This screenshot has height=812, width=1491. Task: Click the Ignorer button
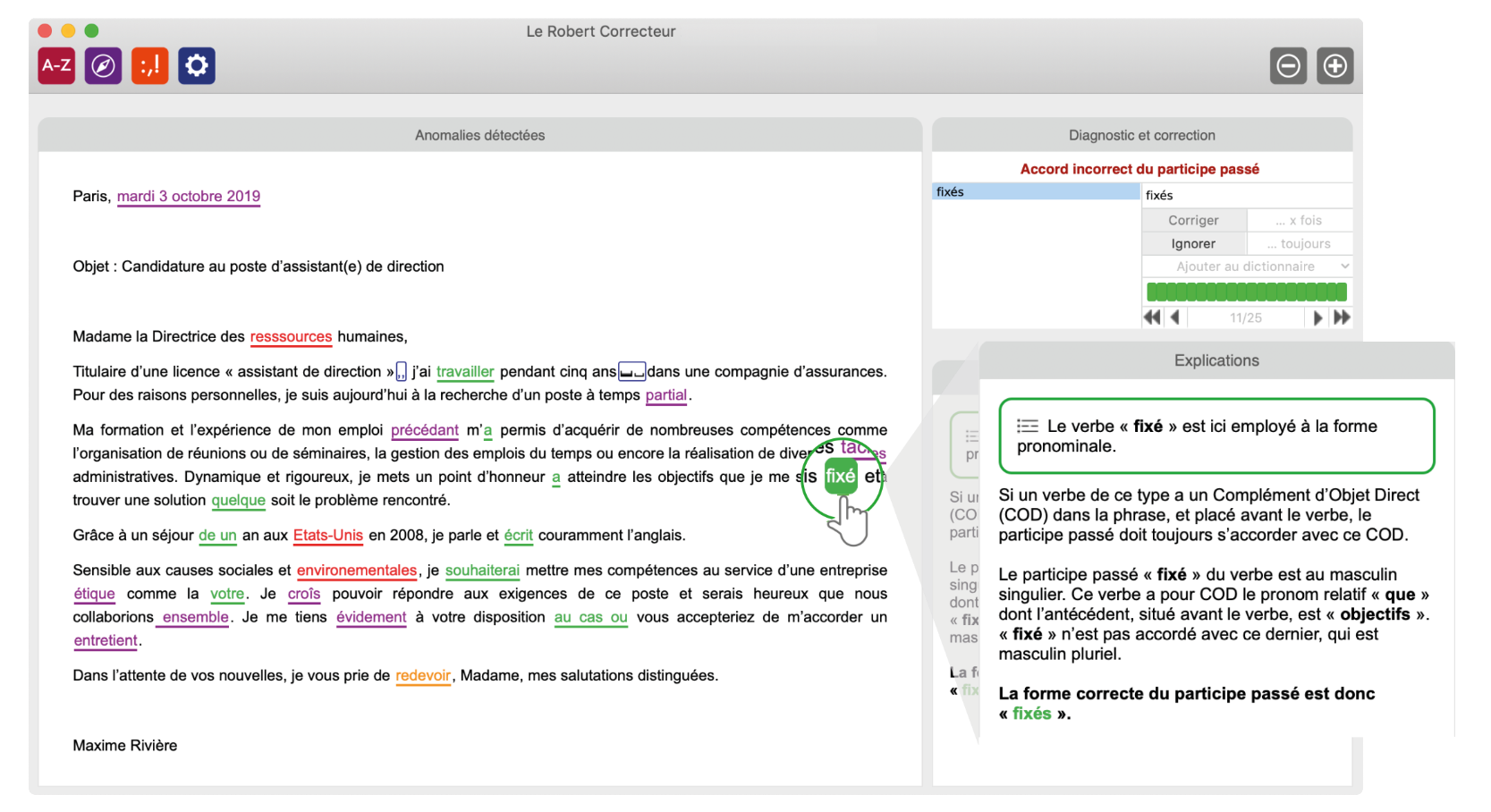1193,243
